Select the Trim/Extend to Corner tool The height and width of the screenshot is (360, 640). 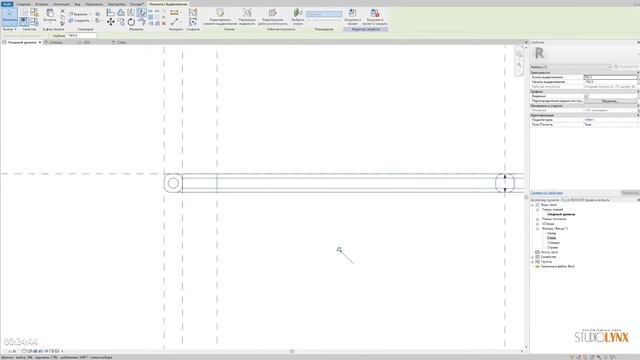click(x=141, y=22)
